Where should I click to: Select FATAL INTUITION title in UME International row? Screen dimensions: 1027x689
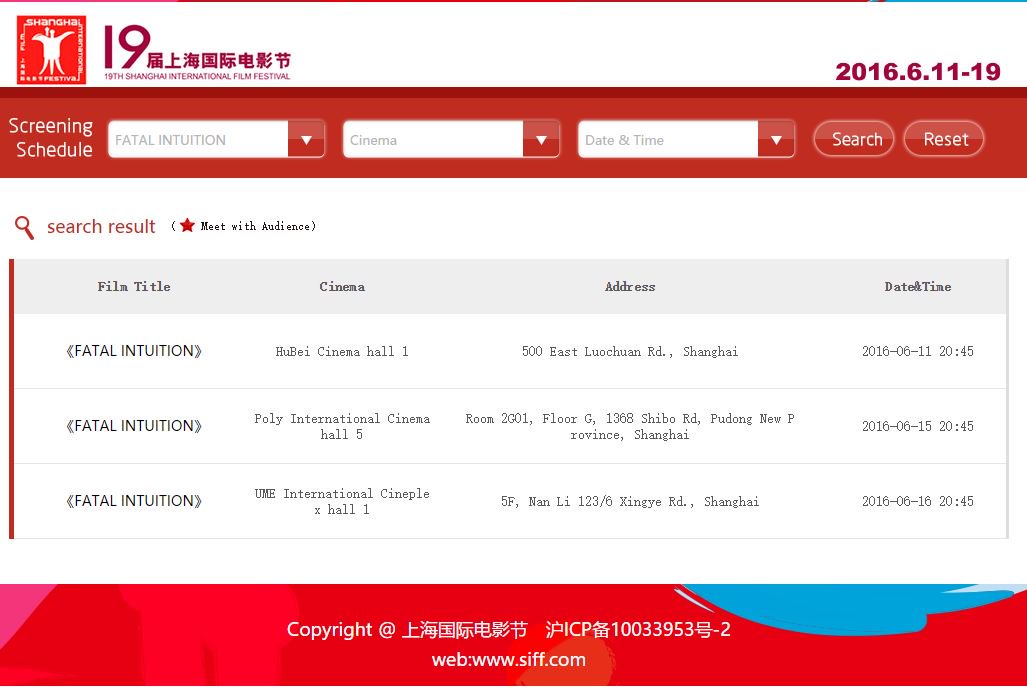(134, 501)
